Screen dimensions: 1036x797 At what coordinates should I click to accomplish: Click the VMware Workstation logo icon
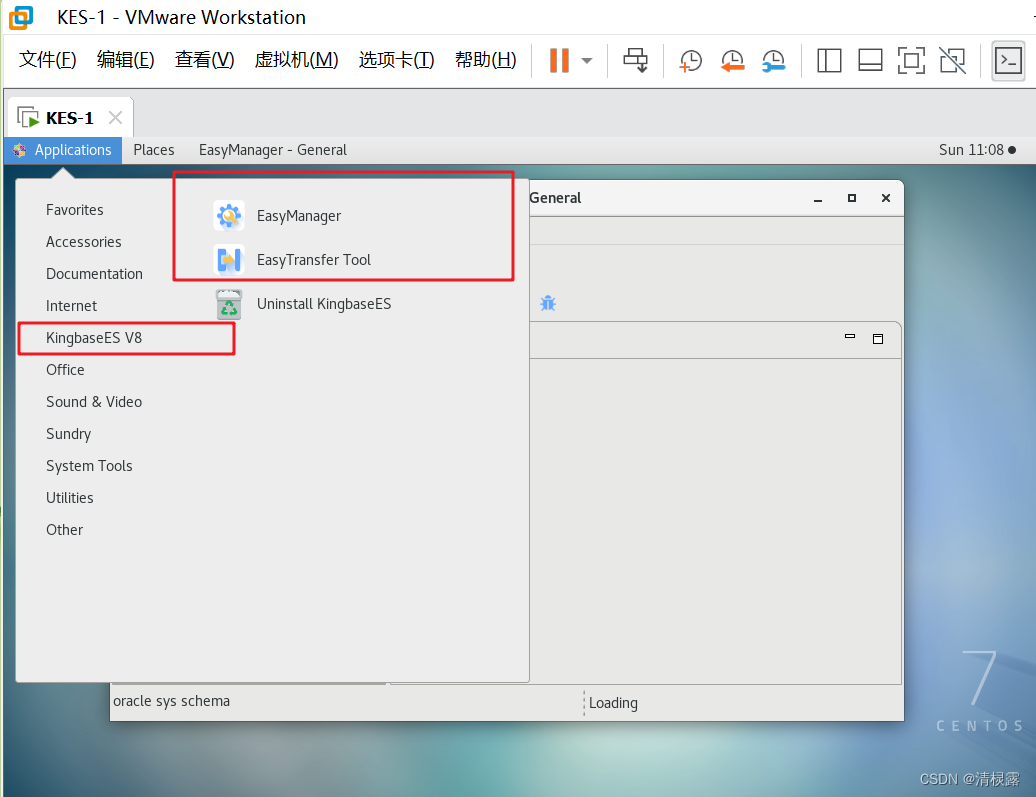tap(20, 18)
